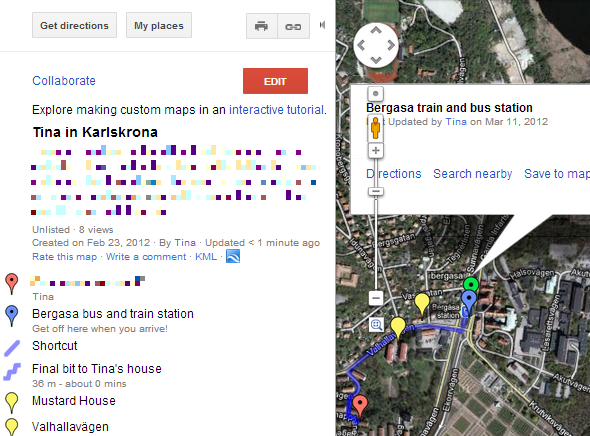Click the red house marker on map
The width and height of the screenshot is (590, 436).
point(360,405)
